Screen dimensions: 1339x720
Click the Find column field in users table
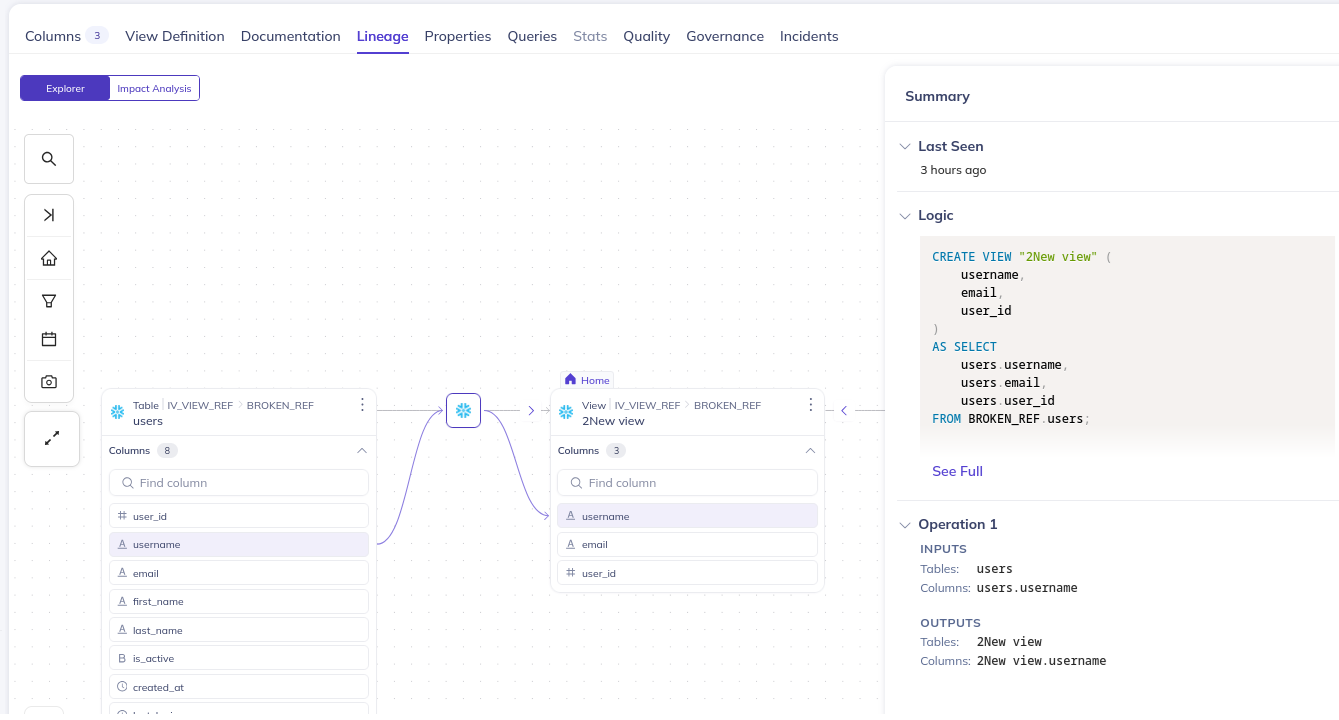click(x=239, y=483)
